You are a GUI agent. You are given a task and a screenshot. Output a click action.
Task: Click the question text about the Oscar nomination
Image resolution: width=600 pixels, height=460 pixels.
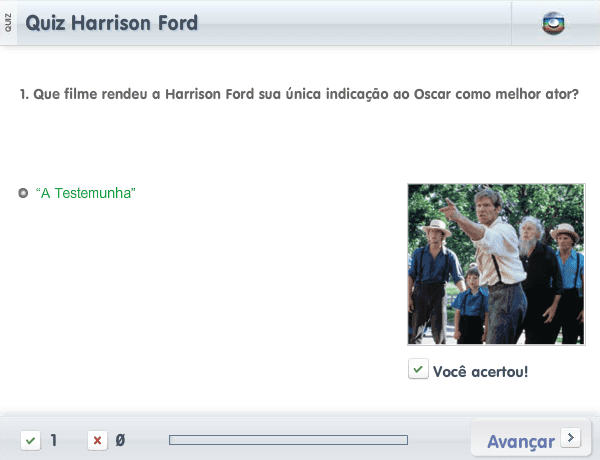point(299,94)
